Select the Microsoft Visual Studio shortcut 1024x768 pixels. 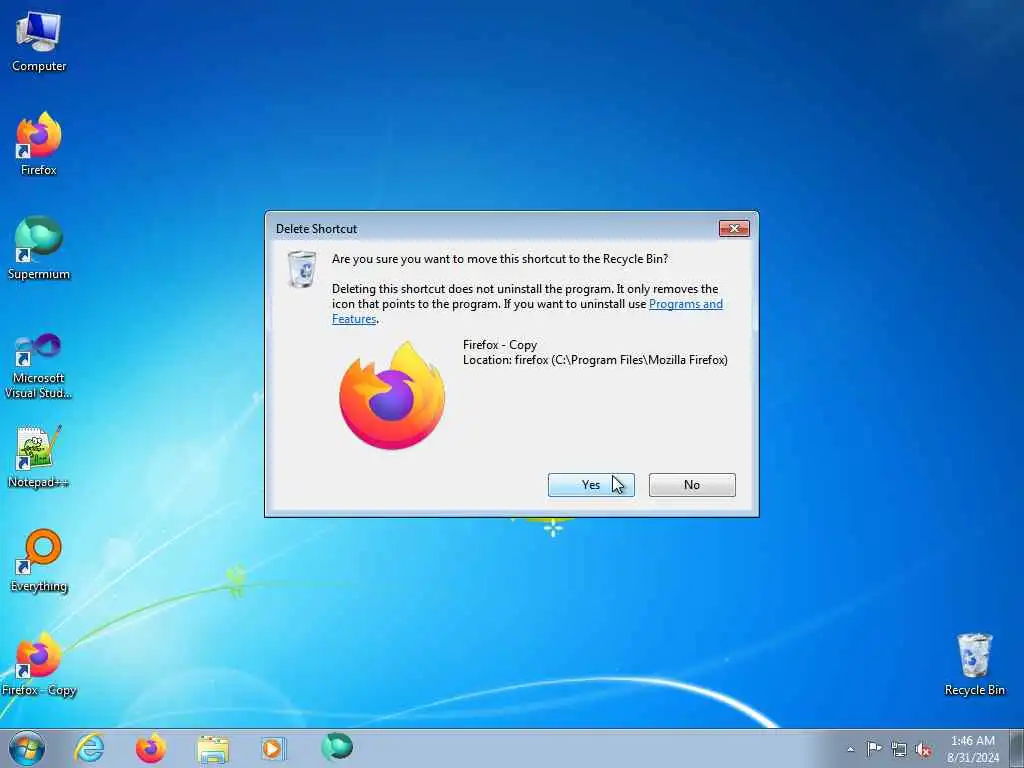39,366
